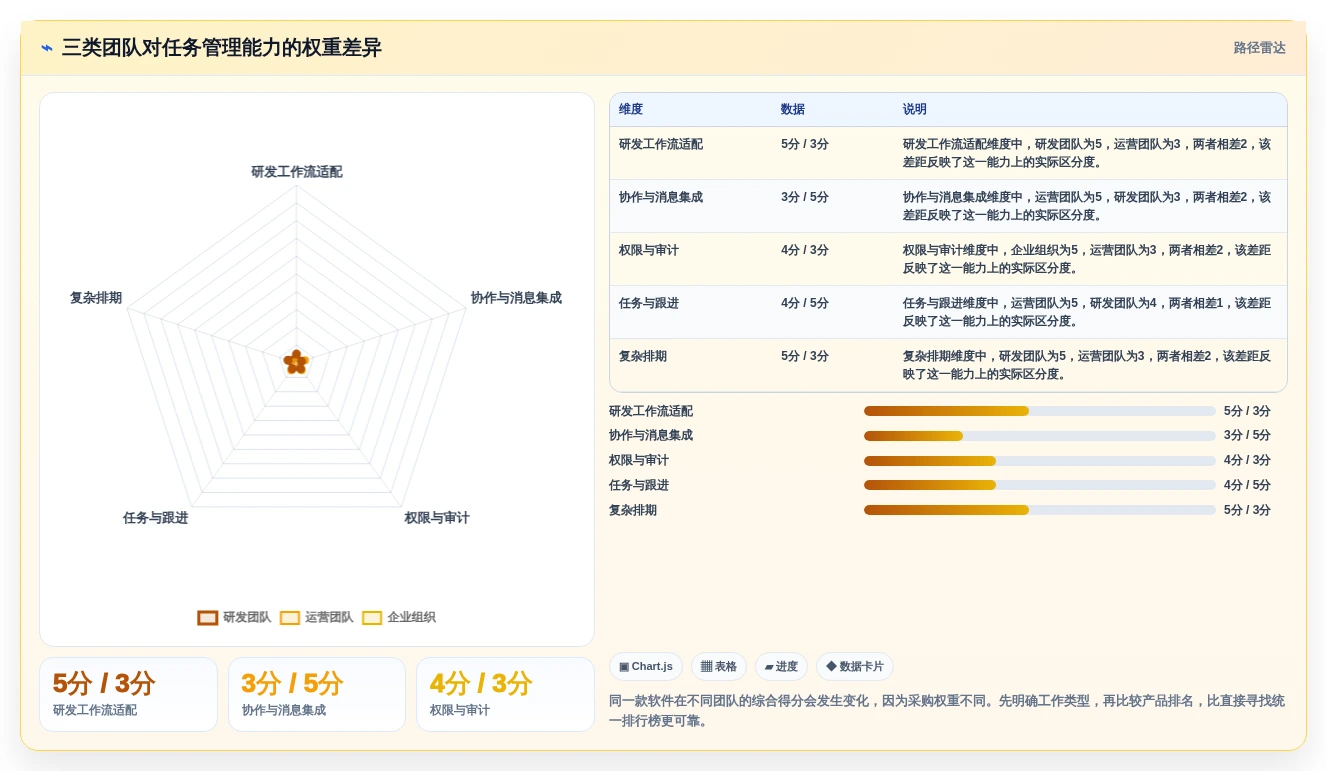The image size is (1327, 771).
Task: Click the radar axis label 研发工作流适配
Action: coord(297,172)
